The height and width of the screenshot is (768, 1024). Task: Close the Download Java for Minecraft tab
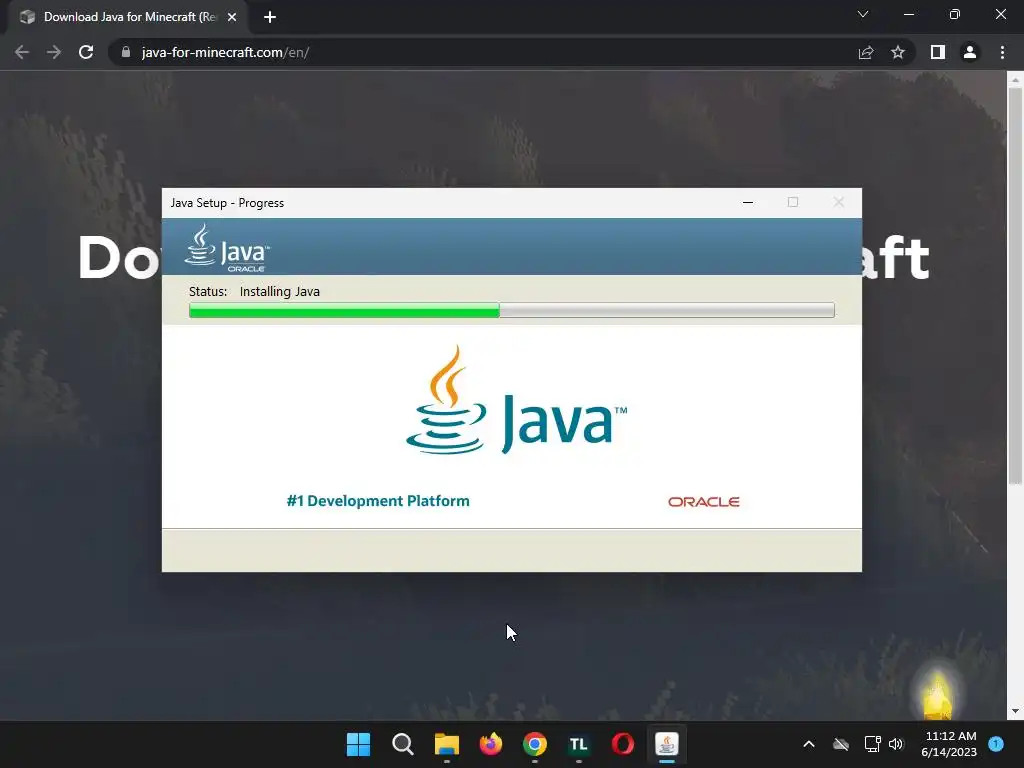[232, 17]
